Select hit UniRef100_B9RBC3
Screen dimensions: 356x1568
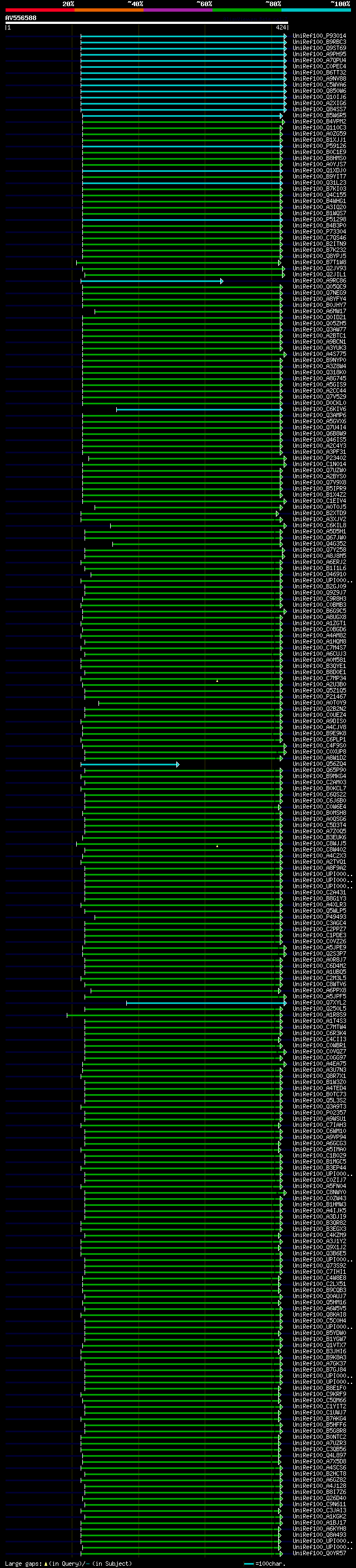point(319,42)
